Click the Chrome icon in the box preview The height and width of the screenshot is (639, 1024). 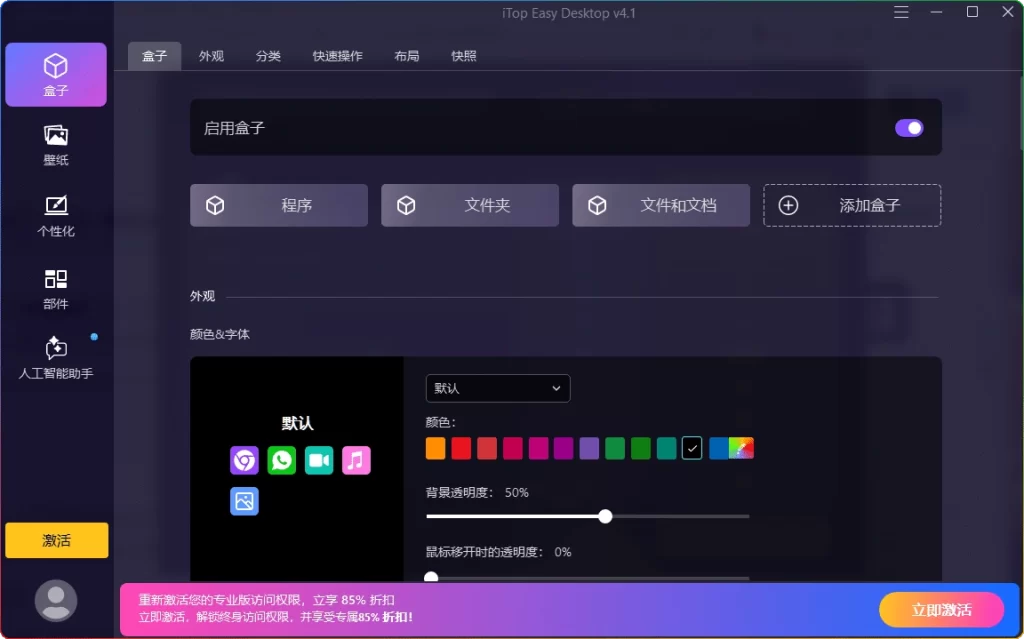[244, 461]
